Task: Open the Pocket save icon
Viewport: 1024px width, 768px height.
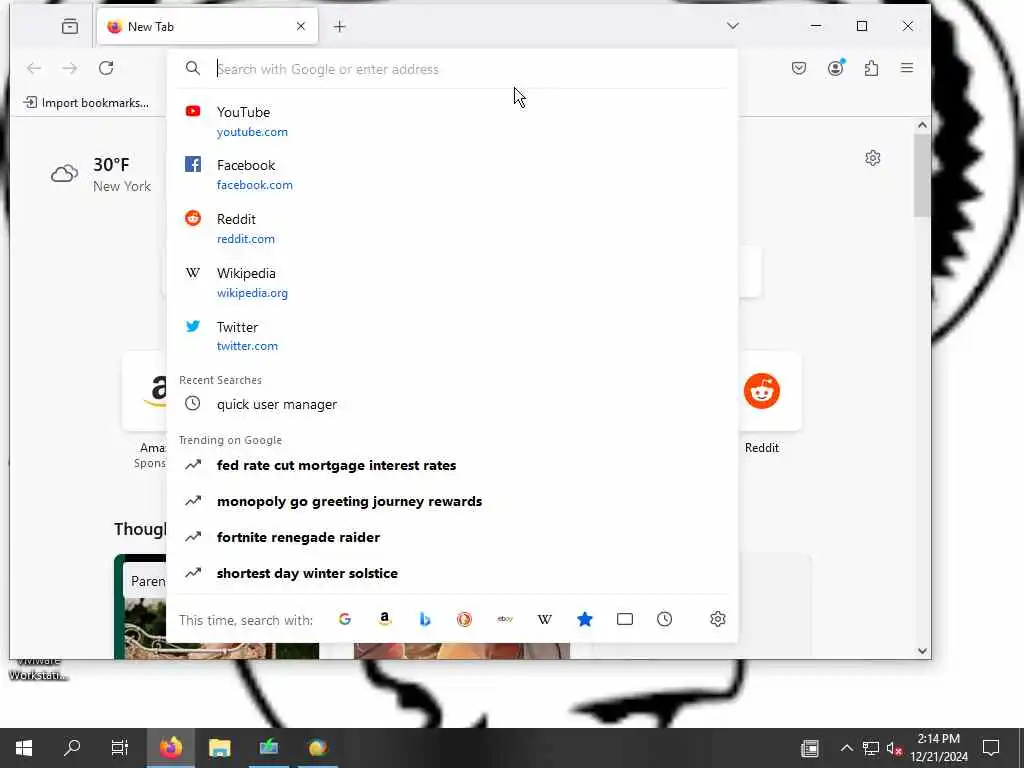Action: [799, 68]
